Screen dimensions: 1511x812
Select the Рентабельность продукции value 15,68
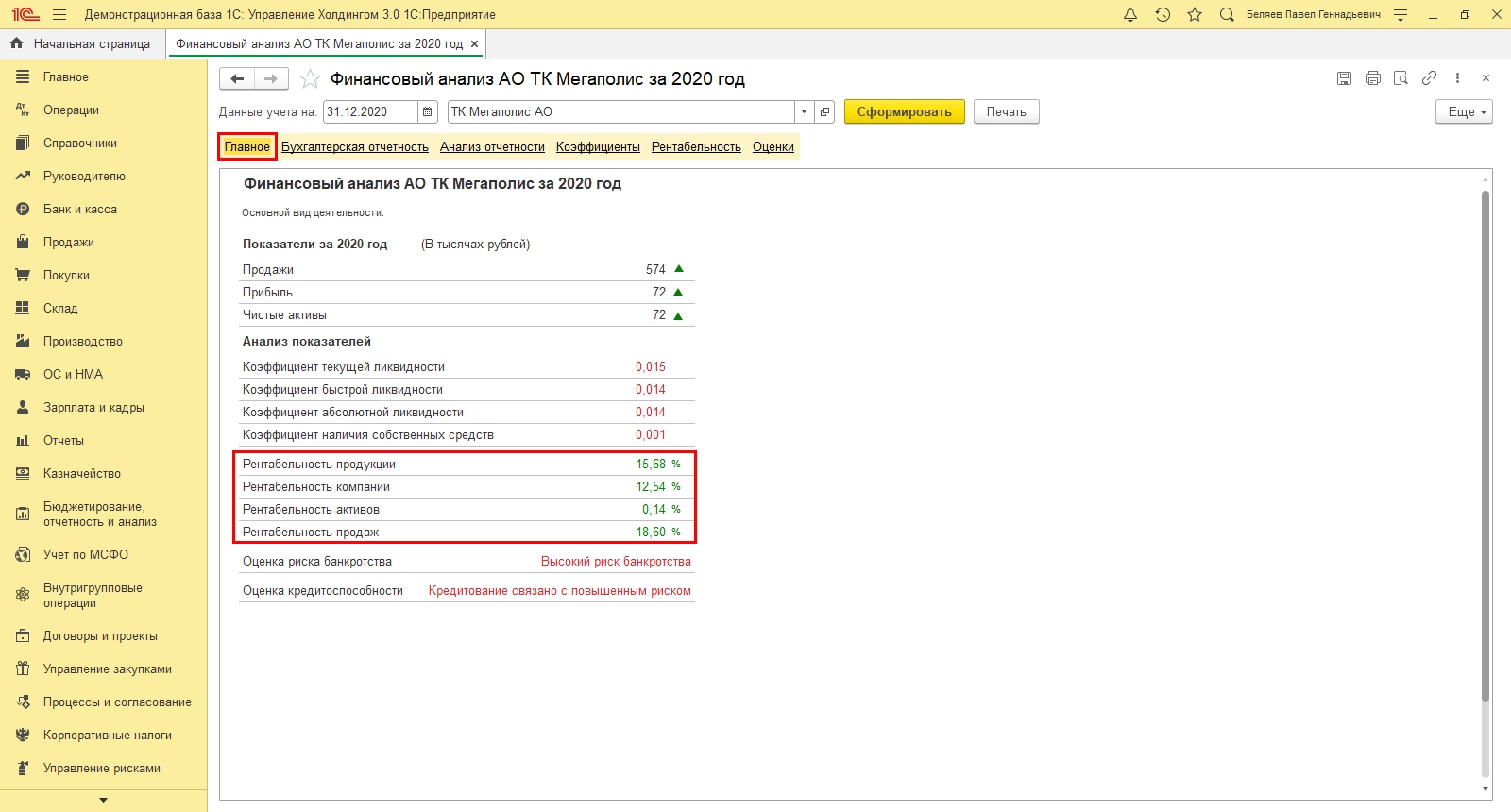click(651, 465)
